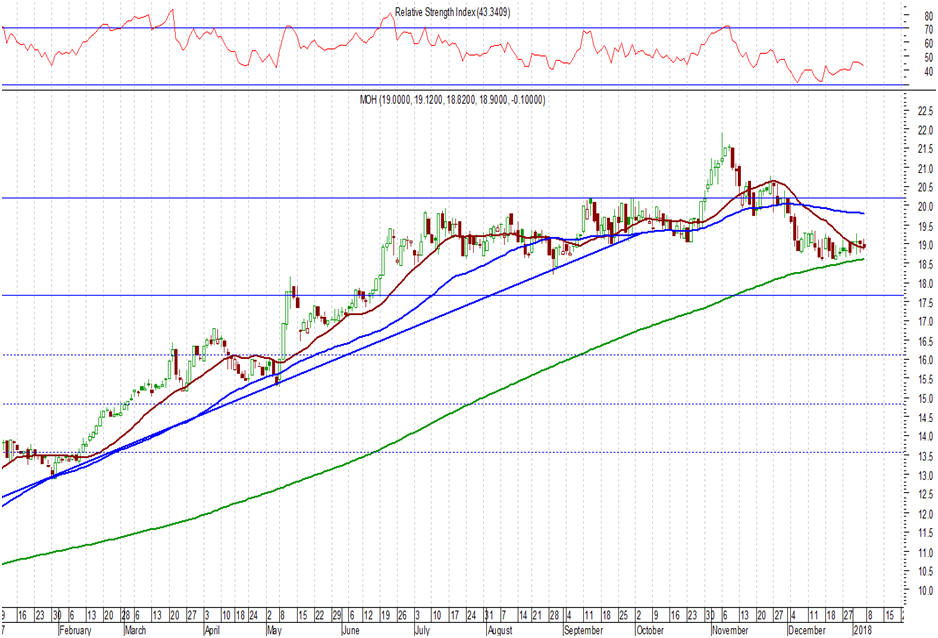The height and width of the screenshot is (638, 938).
Task: Pick the July month label
Action: click(422, 630)
